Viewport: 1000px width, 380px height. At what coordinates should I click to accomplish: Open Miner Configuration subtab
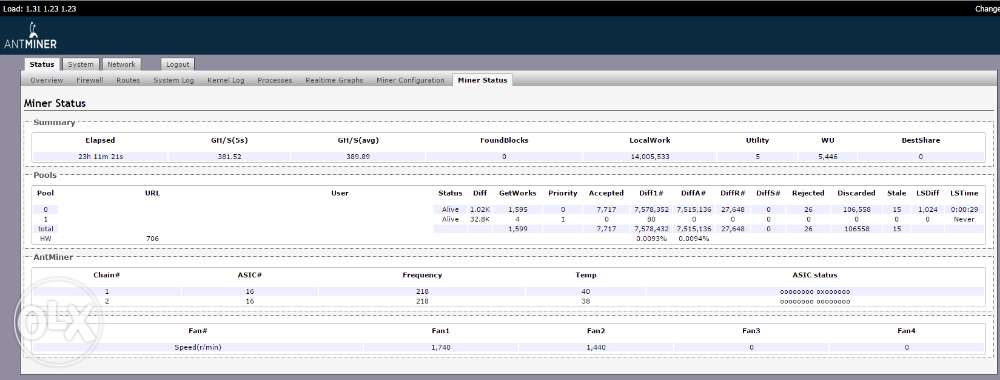pos(410,80)
